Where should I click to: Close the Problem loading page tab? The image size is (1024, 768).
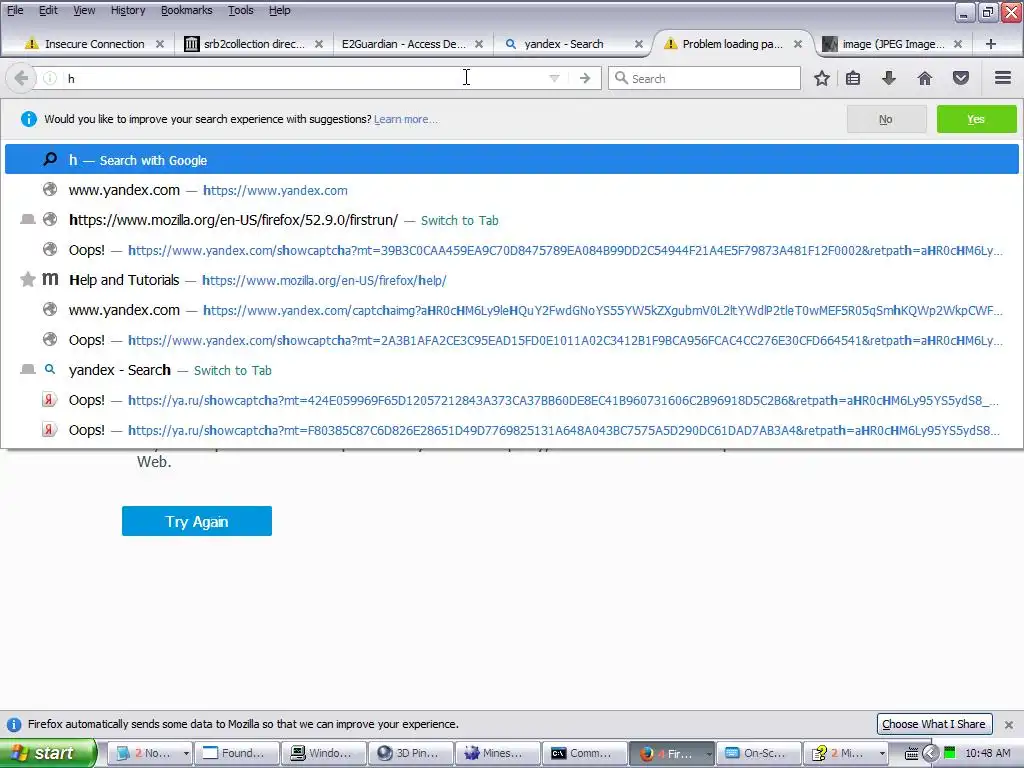(x=798, y=44)
